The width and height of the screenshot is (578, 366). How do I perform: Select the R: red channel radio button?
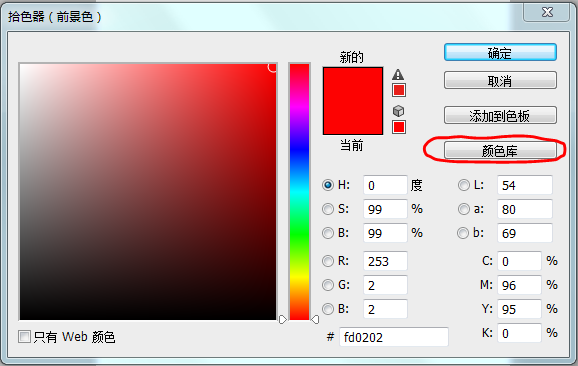[x=327, y=261]
